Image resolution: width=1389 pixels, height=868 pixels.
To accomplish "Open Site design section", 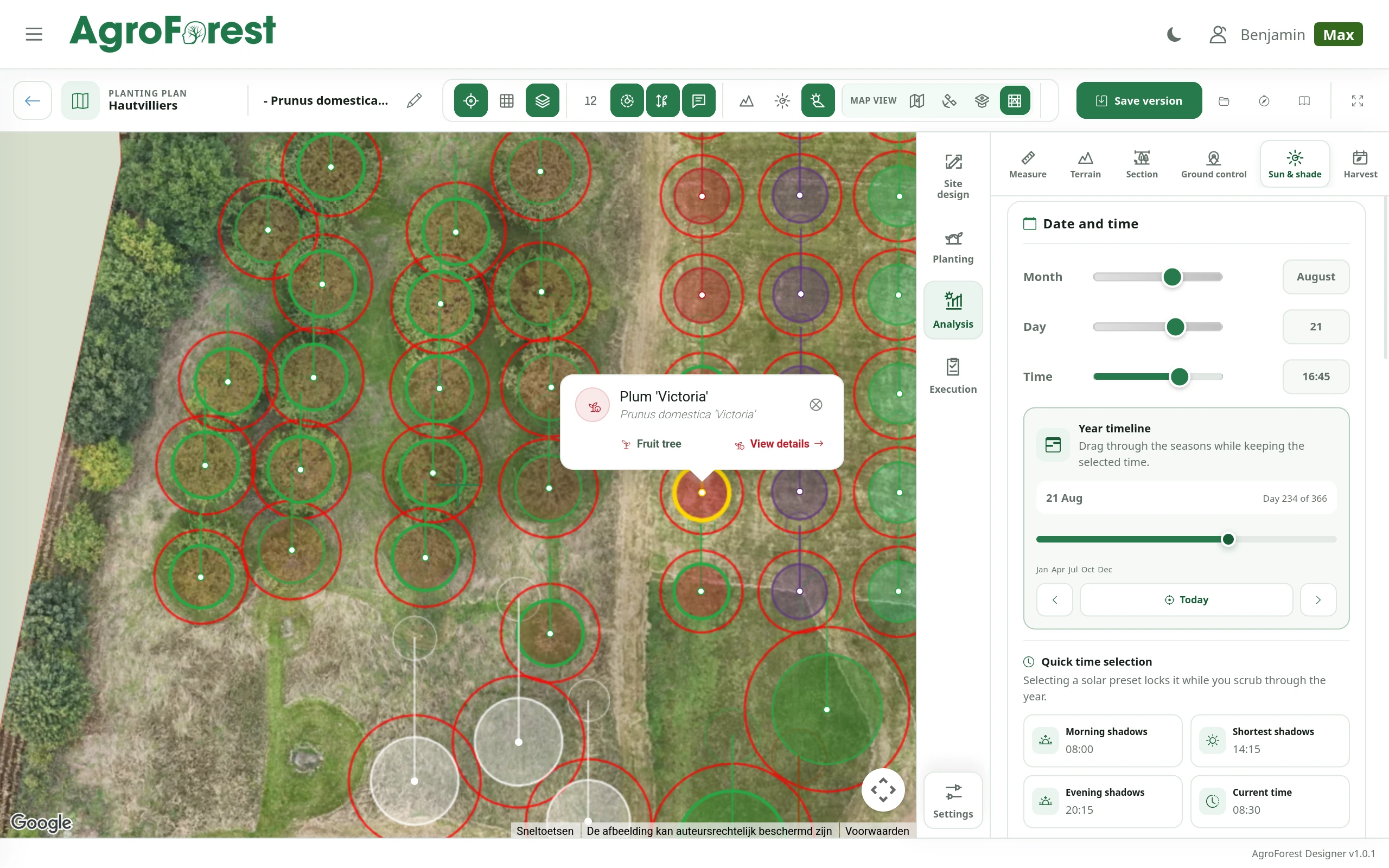I will click(953, 177).
